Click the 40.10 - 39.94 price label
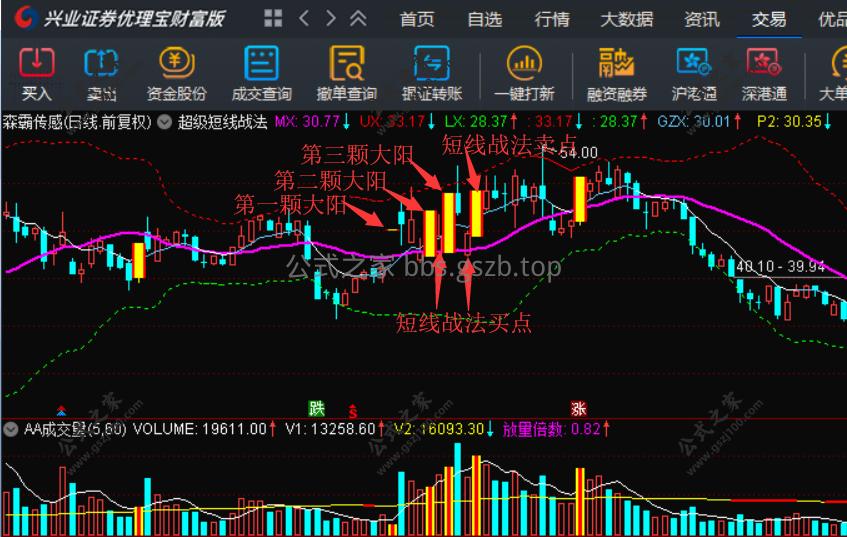 click(x=781, y=266)
